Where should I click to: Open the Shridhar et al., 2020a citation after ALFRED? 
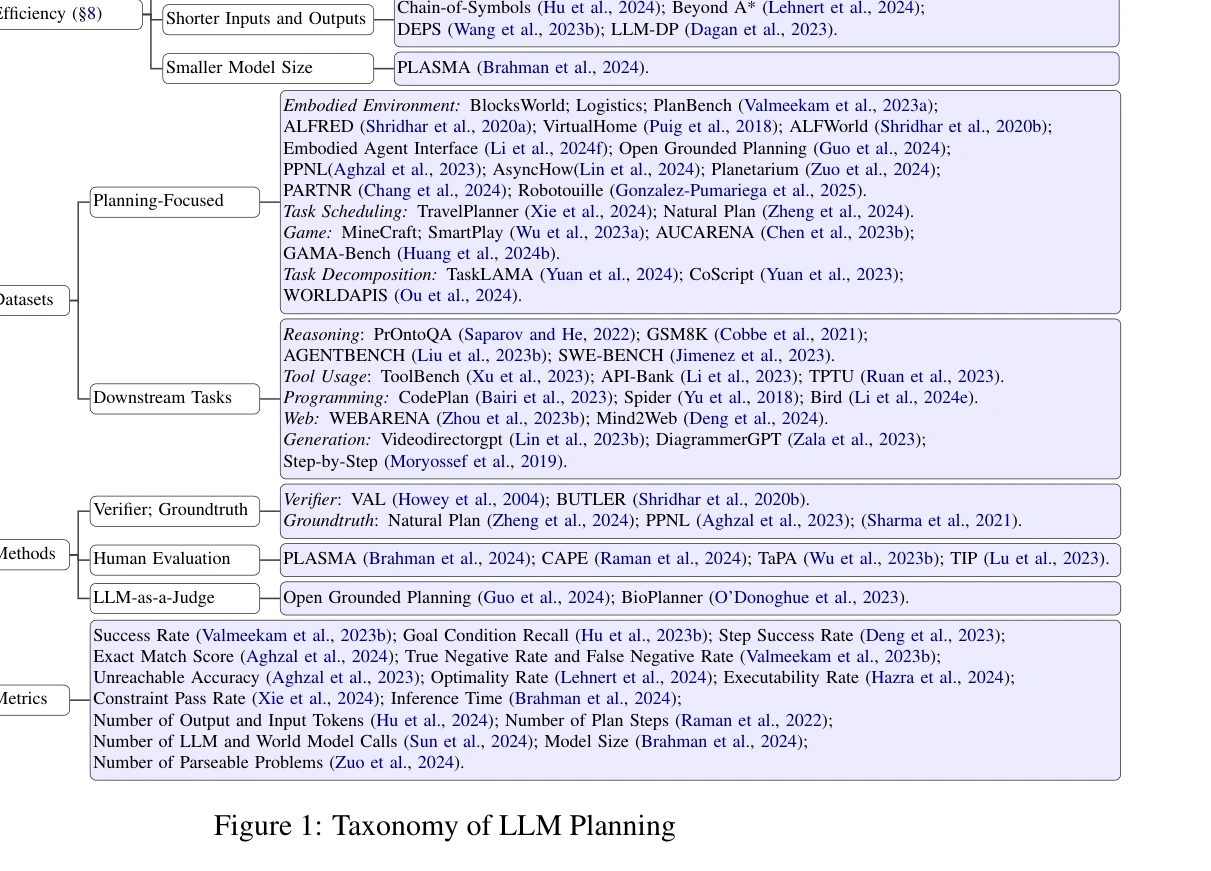pos(445,126)
